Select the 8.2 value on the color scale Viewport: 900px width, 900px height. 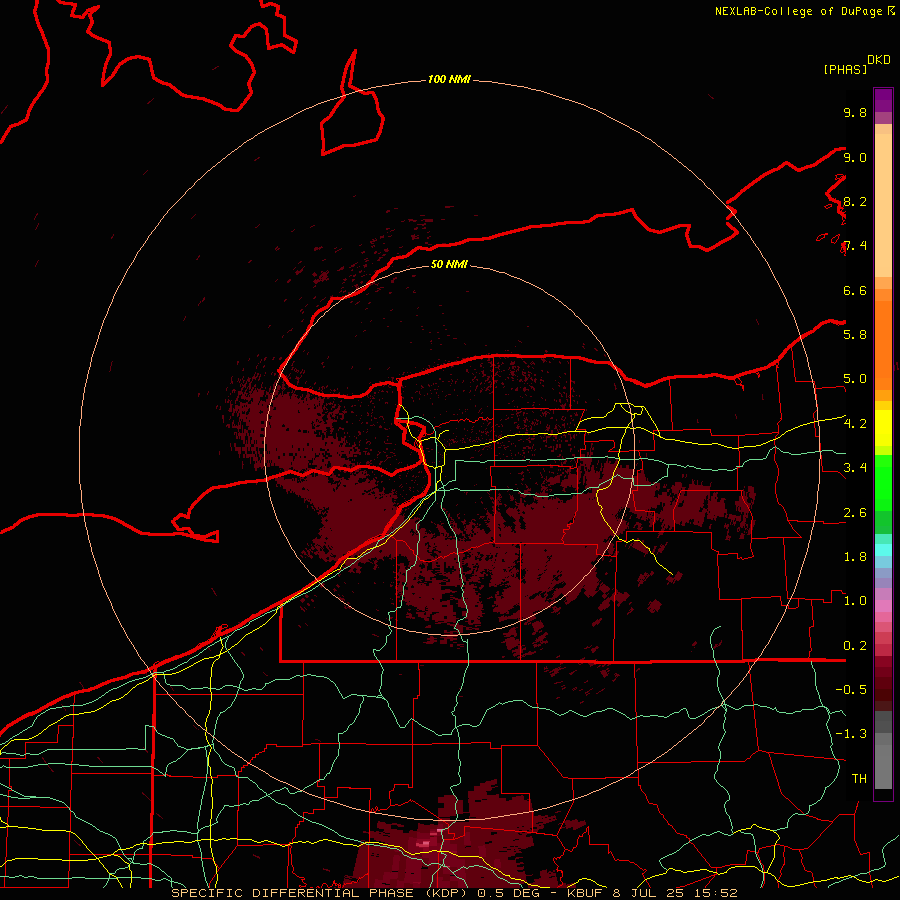(855, 201)
